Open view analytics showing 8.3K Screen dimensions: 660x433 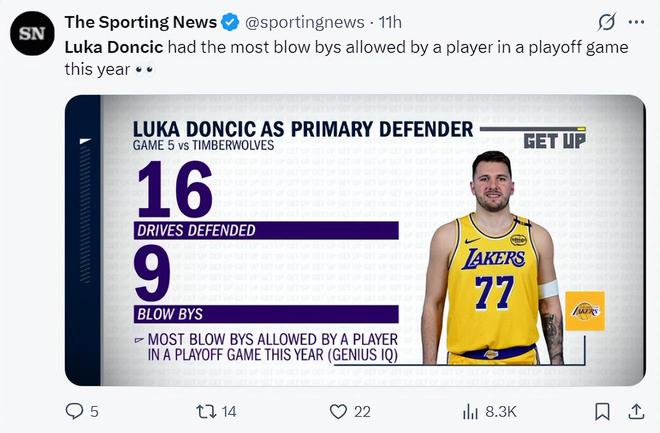pyautogui.click(x=470, y=411)
